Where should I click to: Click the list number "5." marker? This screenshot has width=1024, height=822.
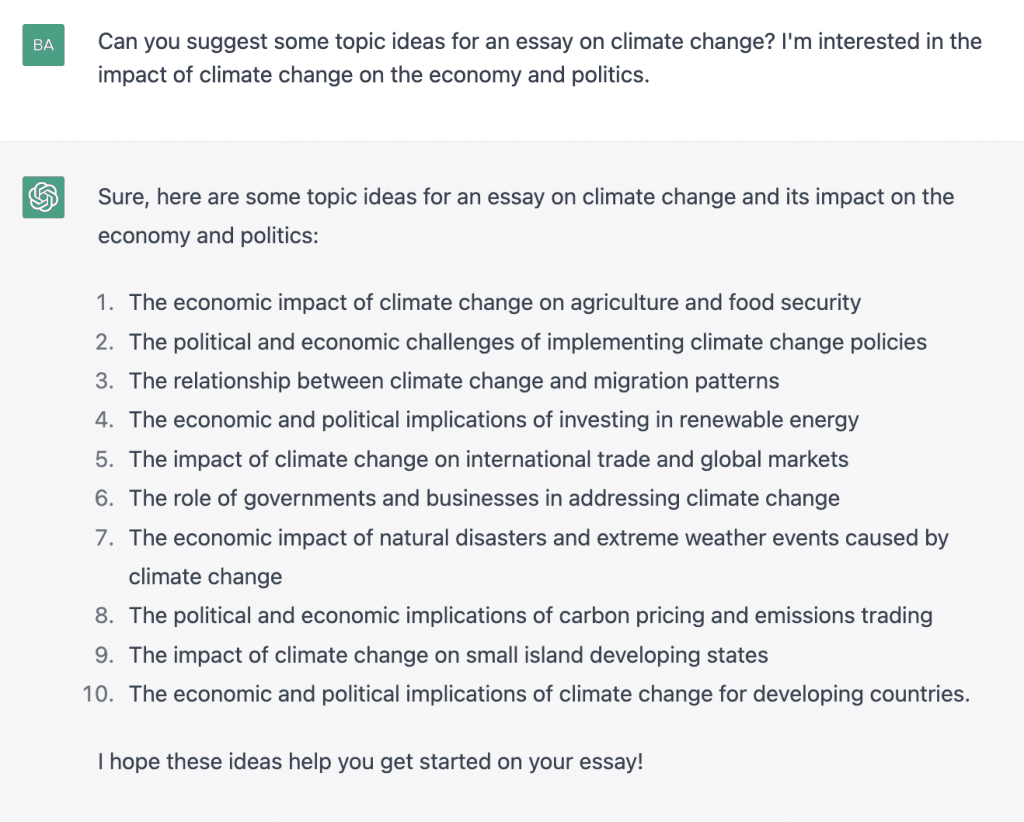pyautogui.click(x=105, y=459)
